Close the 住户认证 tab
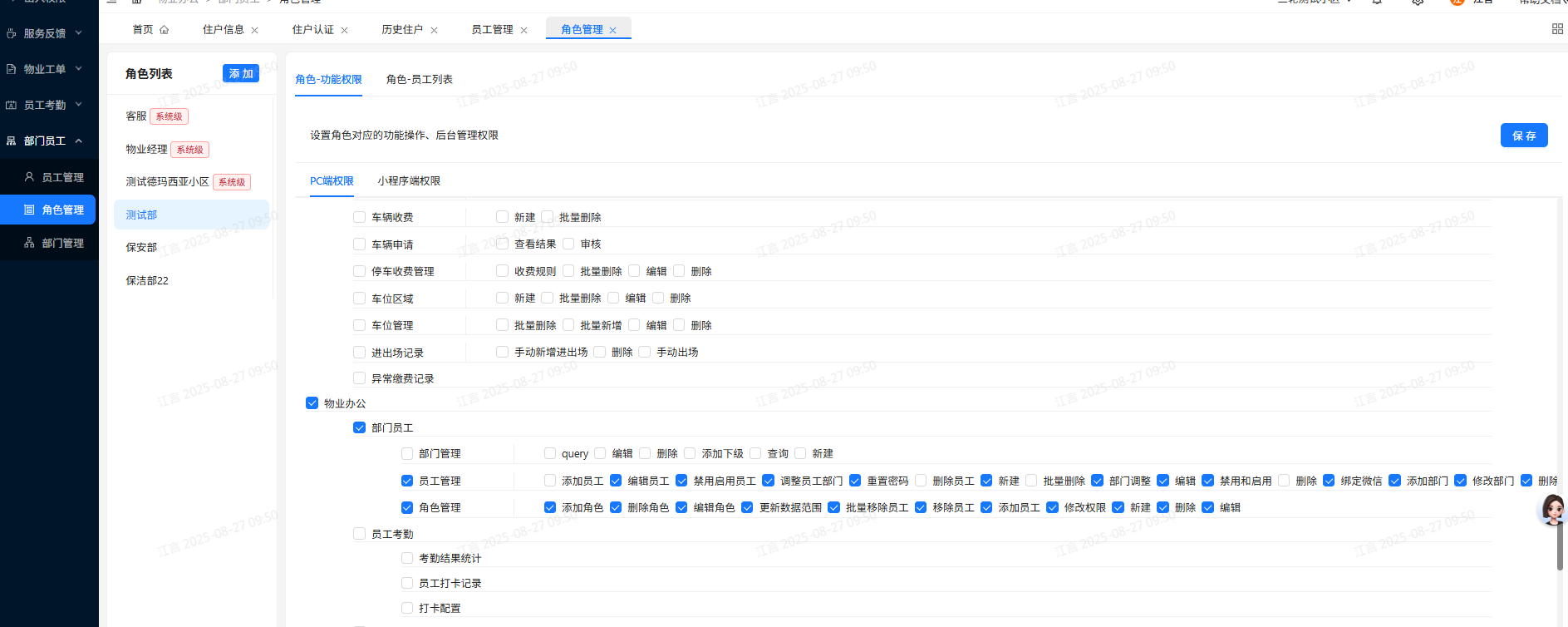Image resolution: width=1568 pixels, height=627 pixels. pos(345,30)
